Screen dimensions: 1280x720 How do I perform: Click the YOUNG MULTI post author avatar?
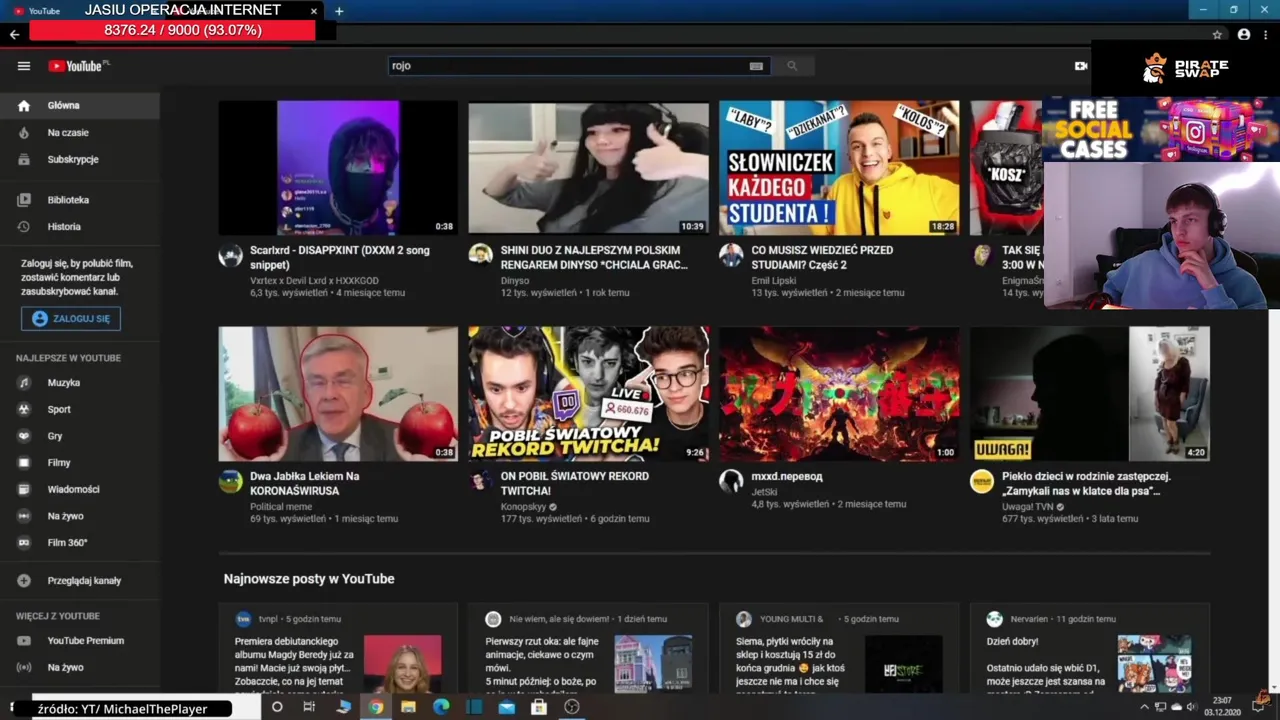coord(743,619)
